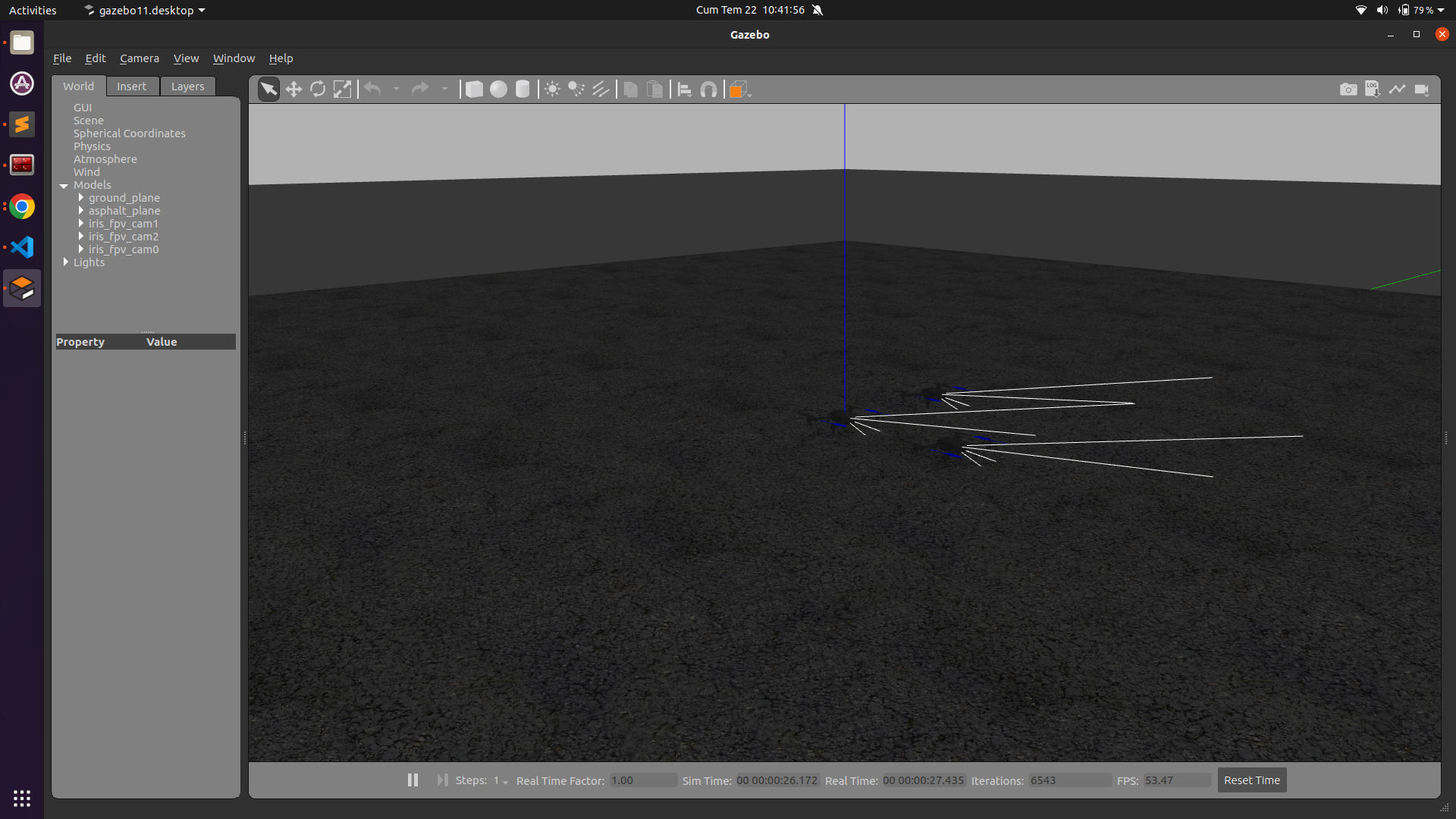Open the data logger with the LOG icon
The width and height of the screenshot is (1456, 819).
[1373, 89]
